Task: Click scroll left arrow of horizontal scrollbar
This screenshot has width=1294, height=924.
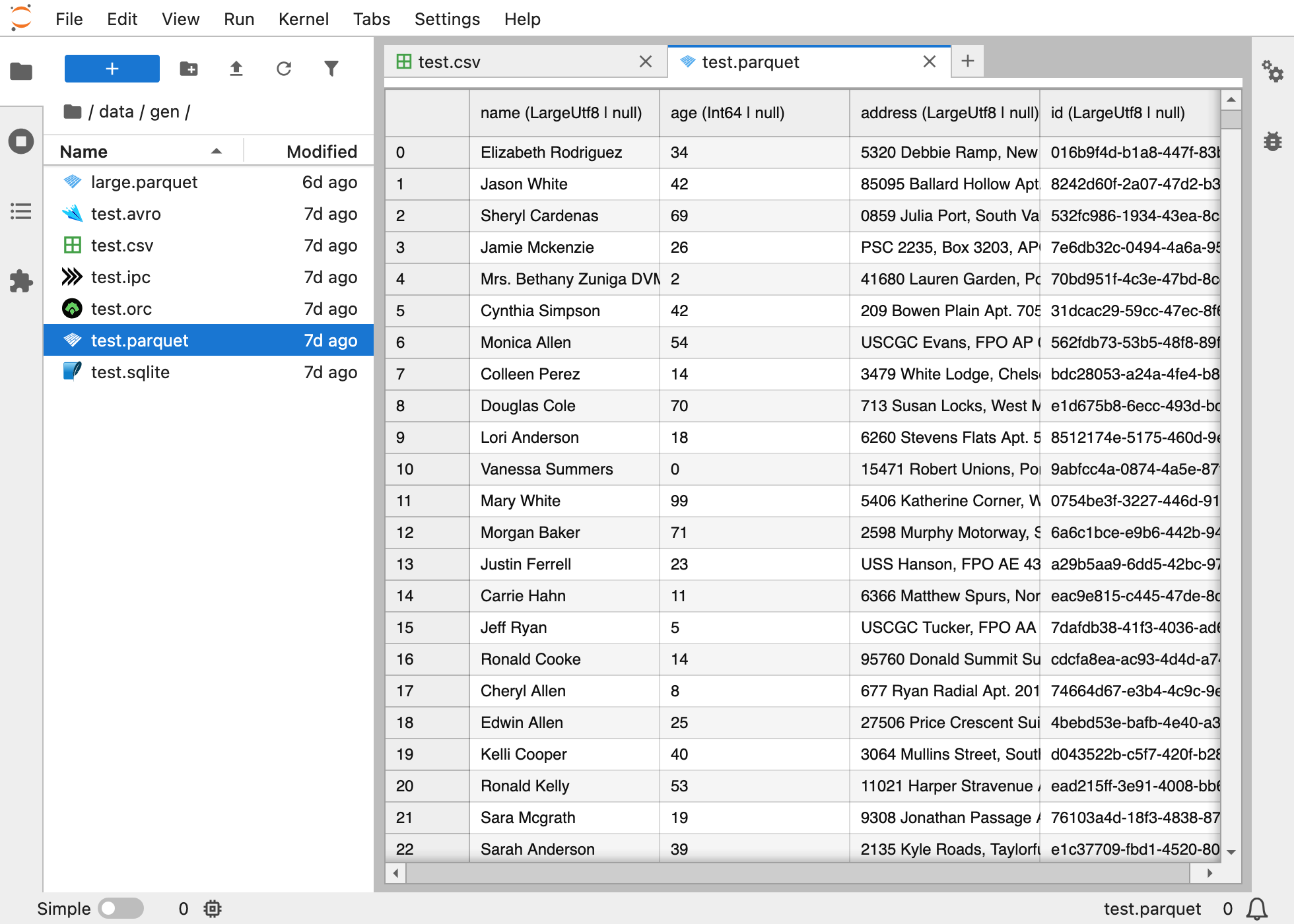Action: tap(395, 873)
